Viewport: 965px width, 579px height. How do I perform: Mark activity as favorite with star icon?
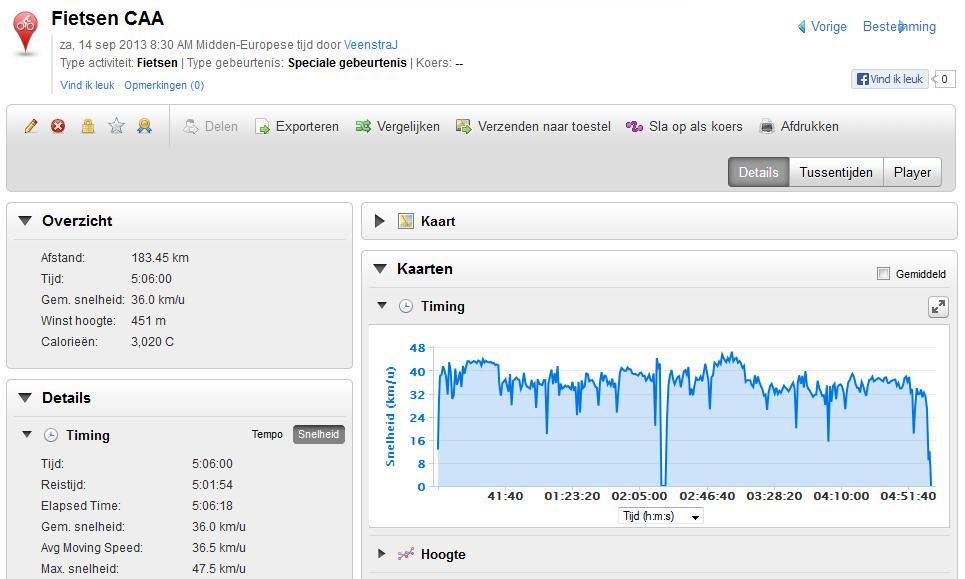(x=116, y=126)
